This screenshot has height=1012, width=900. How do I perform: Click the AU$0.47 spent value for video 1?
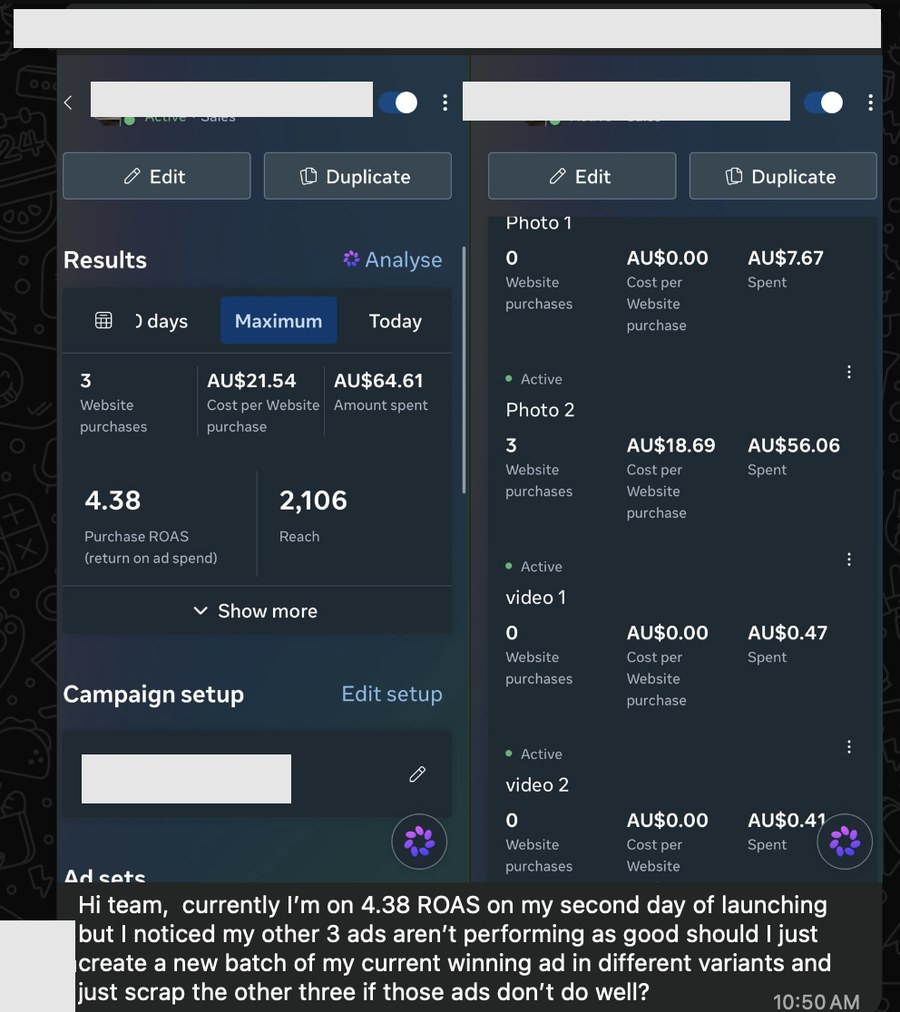pyautogui.click(x=787, y=632)
